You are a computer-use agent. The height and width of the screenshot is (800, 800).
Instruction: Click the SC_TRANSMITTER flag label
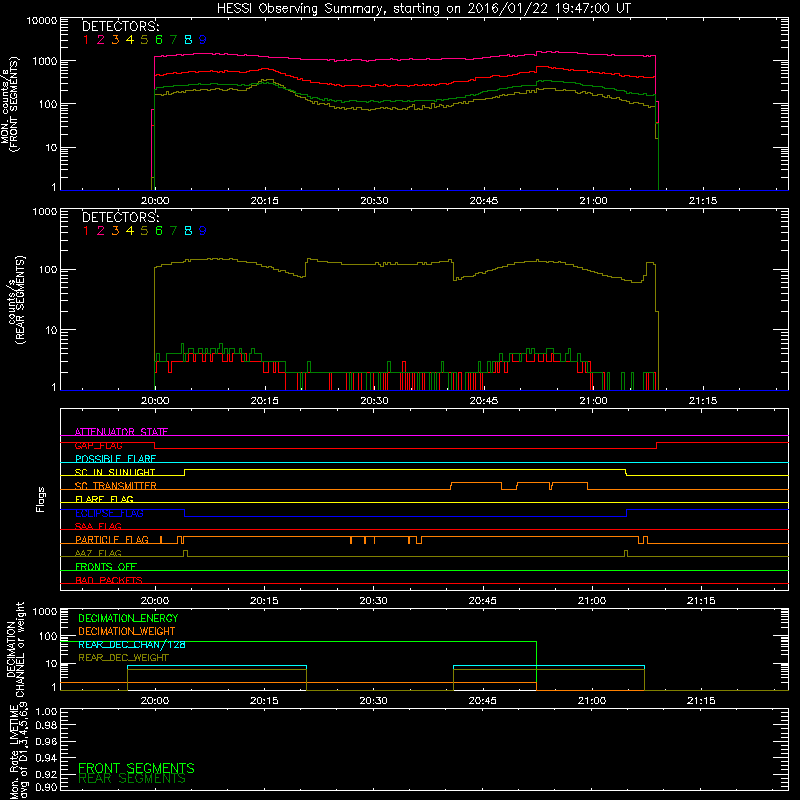click(x=116, y=486)
